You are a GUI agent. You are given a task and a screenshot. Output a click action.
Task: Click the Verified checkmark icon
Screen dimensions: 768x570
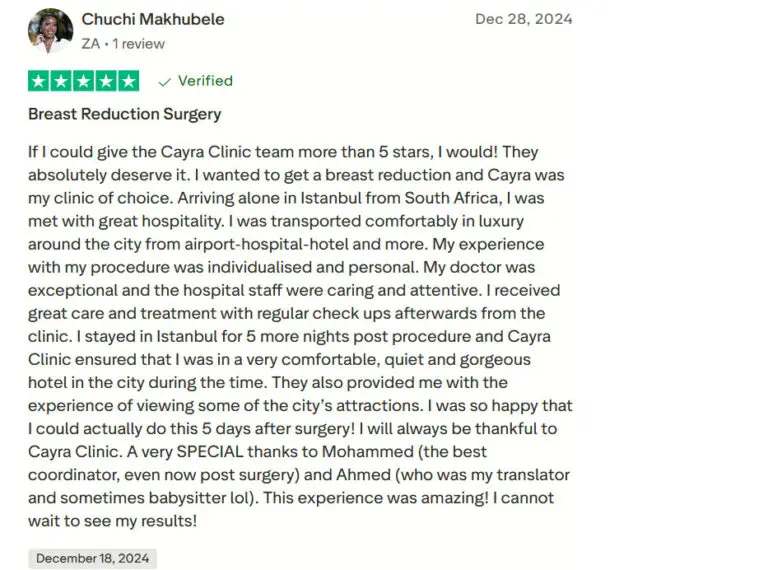[x=164, y=82]
